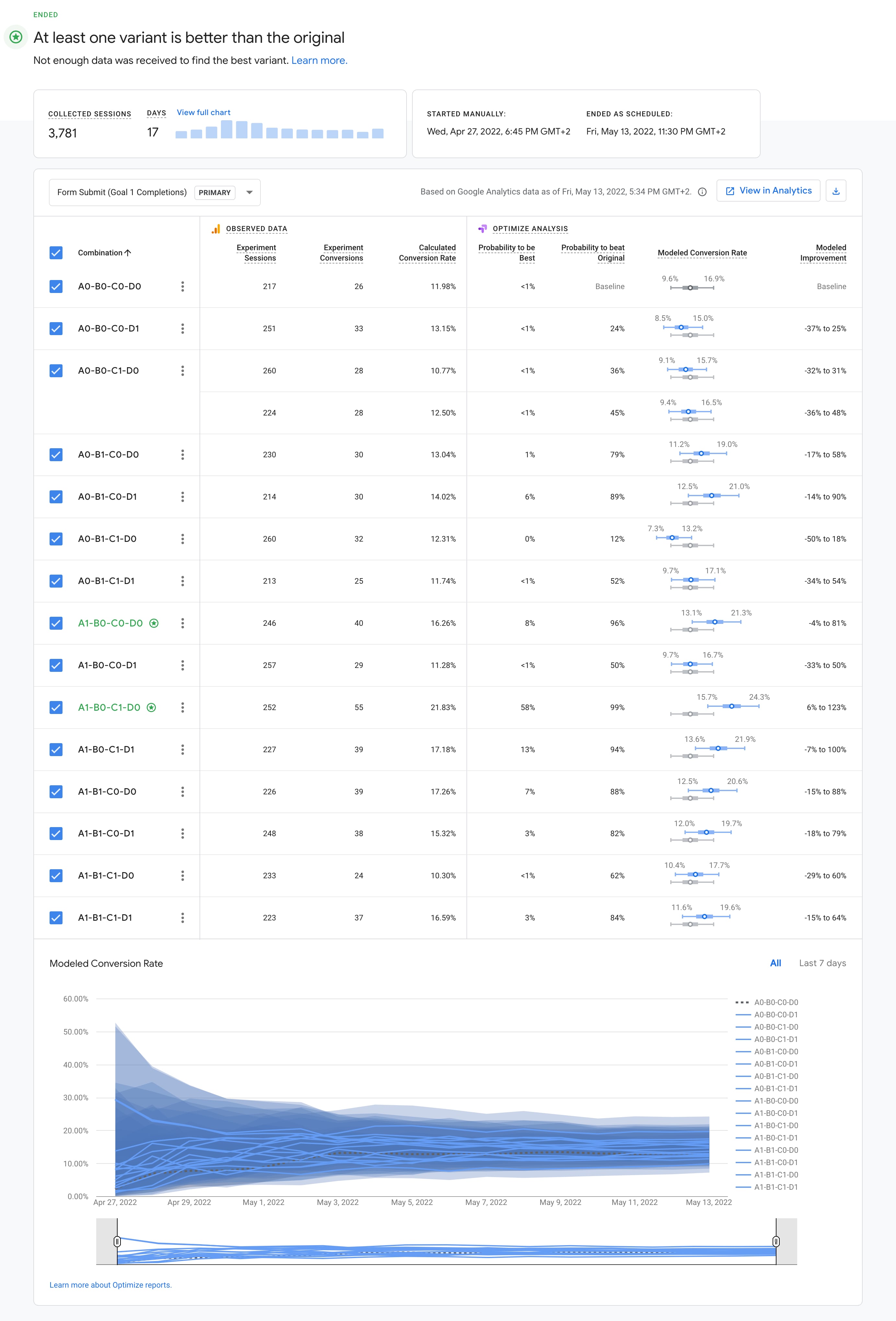896x1321 pixels.
Task: Click the Google Analytics icon beside Observed Data
Action: point(216,228)
